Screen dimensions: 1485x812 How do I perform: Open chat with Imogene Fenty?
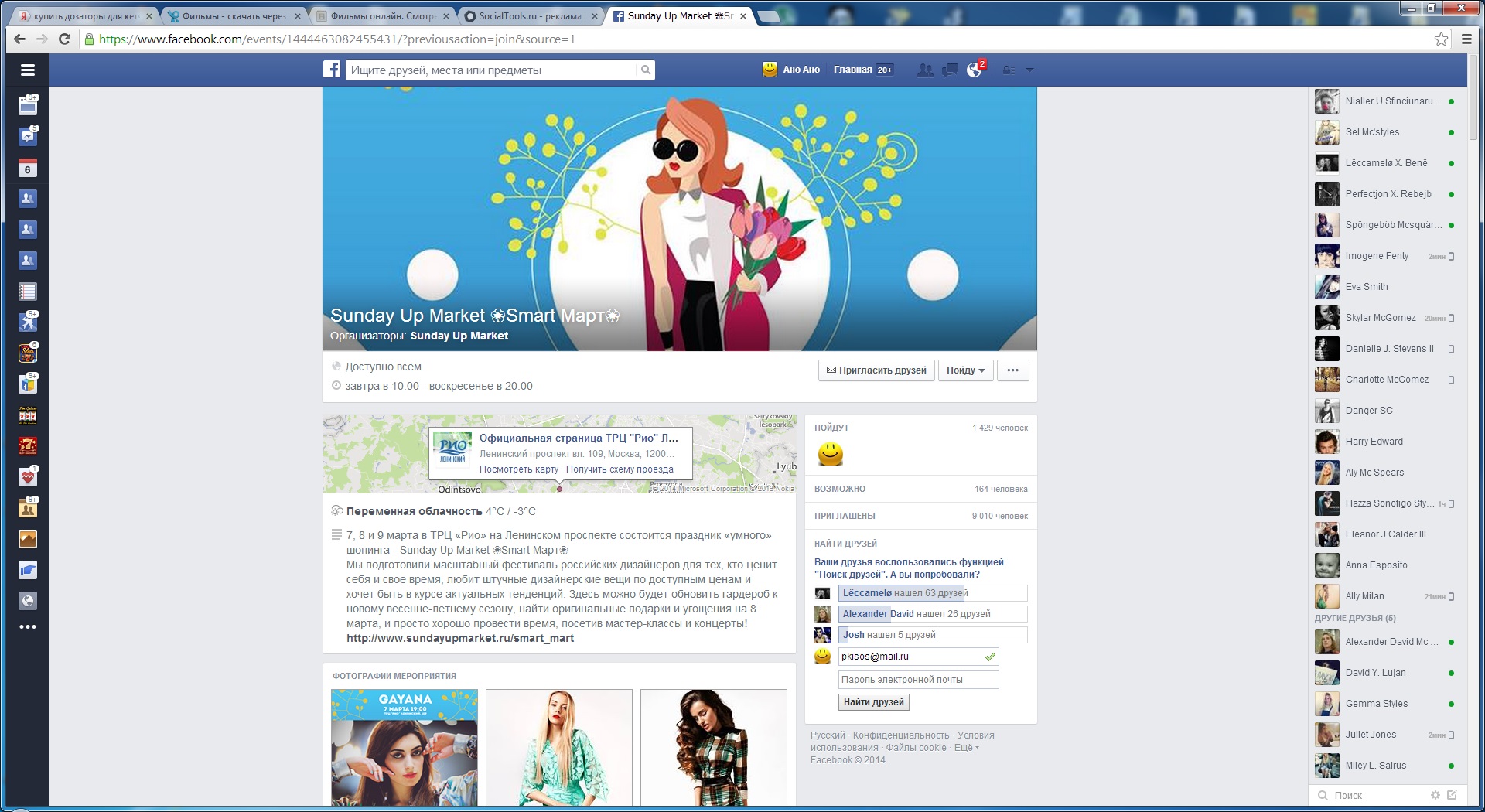[x=1385, y=256]
